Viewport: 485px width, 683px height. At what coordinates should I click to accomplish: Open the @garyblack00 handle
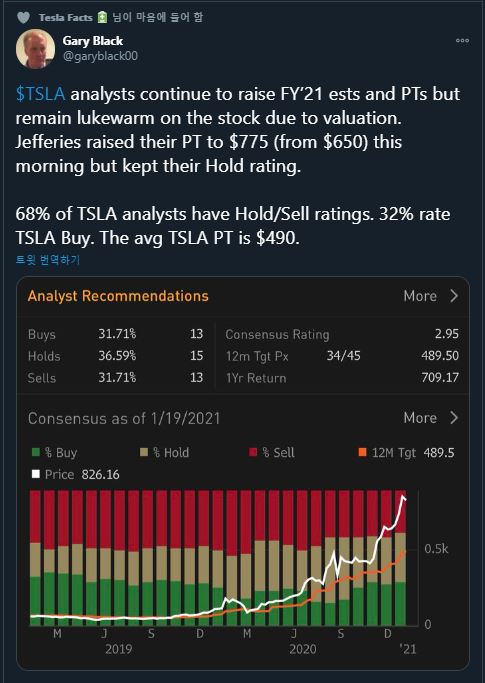click(x=100, y=56)
